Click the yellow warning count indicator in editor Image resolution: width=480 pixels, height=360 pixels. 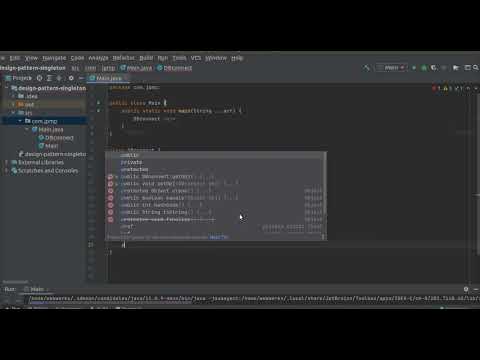(447, 88)
